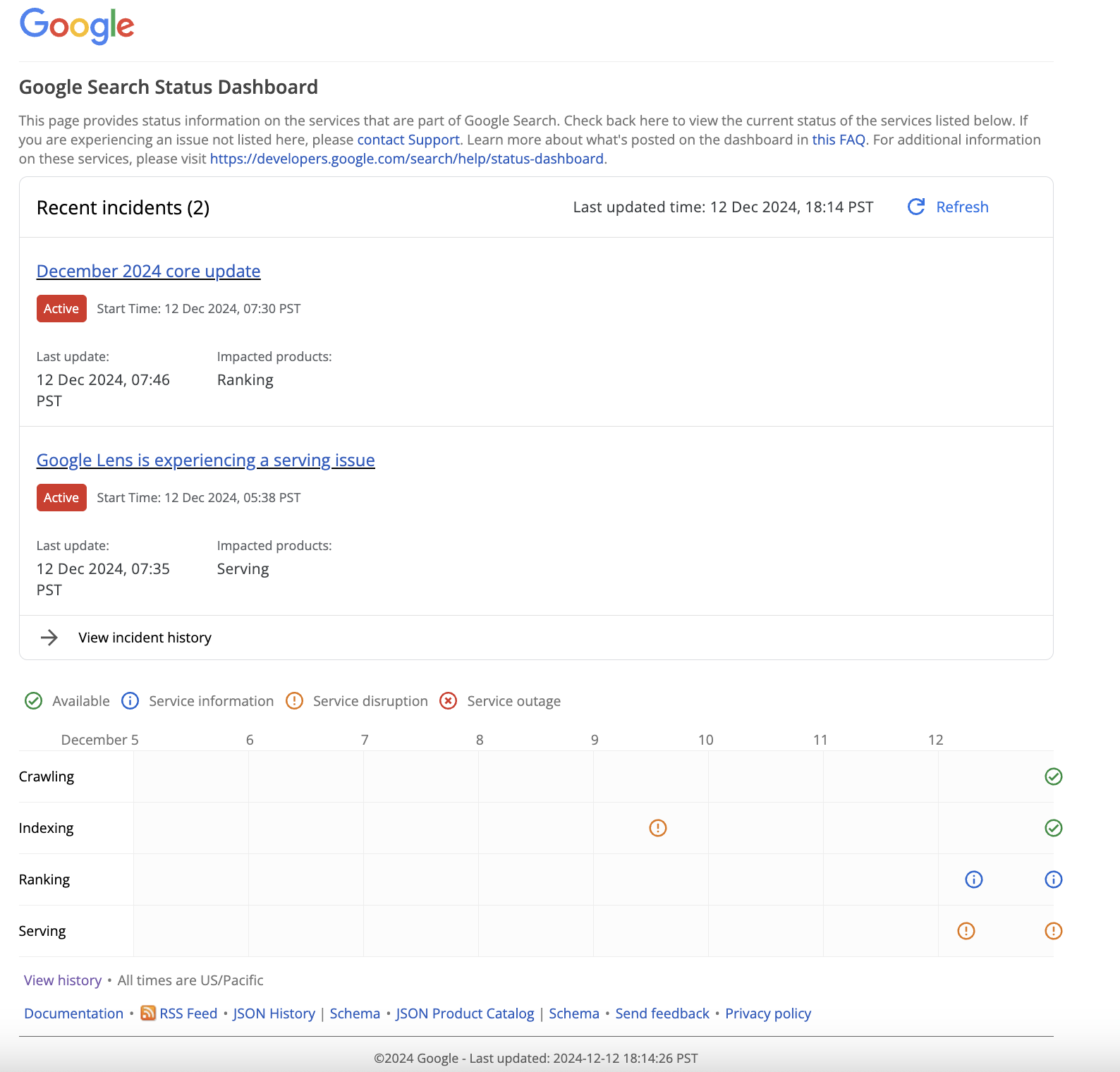Click Ranking under Impacted products

tap(245, 380)
